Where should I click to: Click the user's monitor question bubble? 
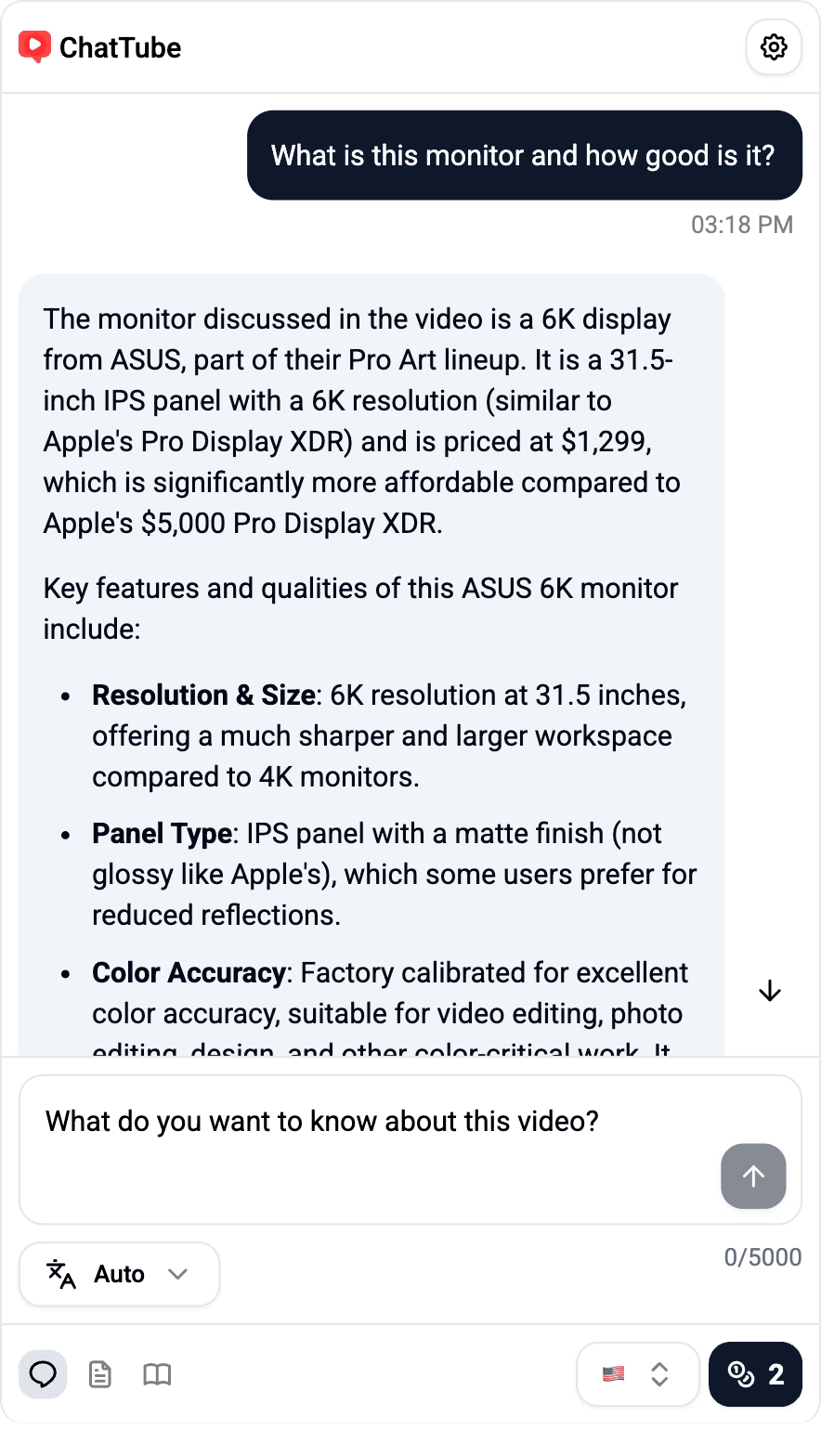point(524,155)
